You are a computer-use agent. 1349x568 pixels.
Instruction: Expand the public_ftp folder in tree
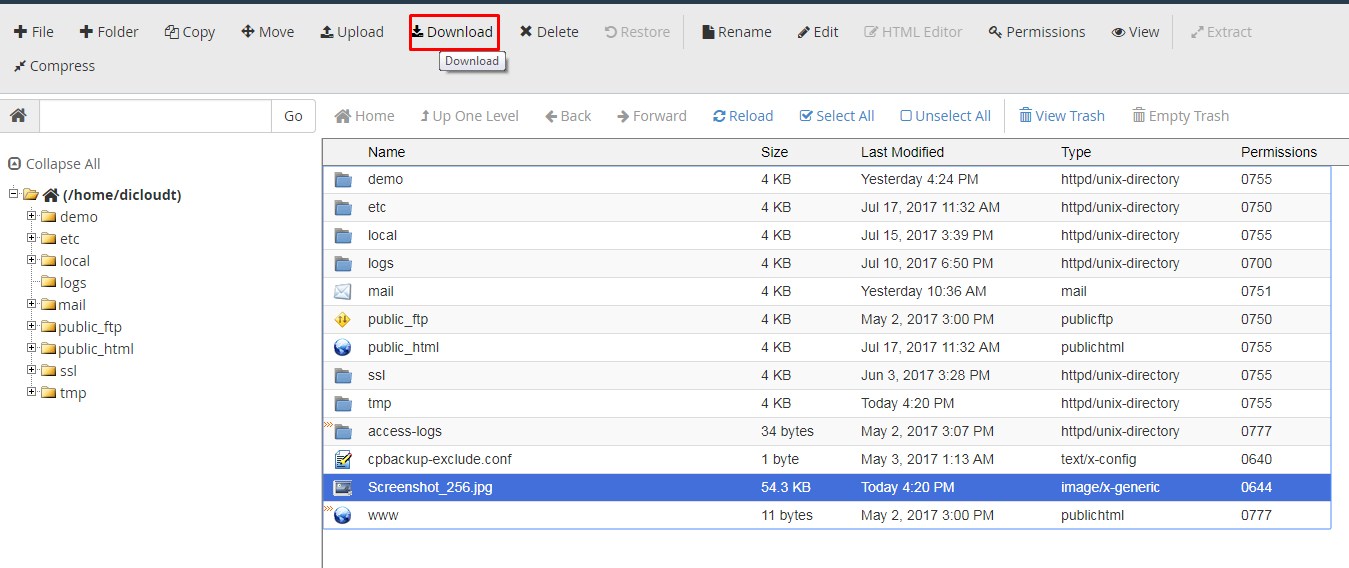tap(32, 326)
